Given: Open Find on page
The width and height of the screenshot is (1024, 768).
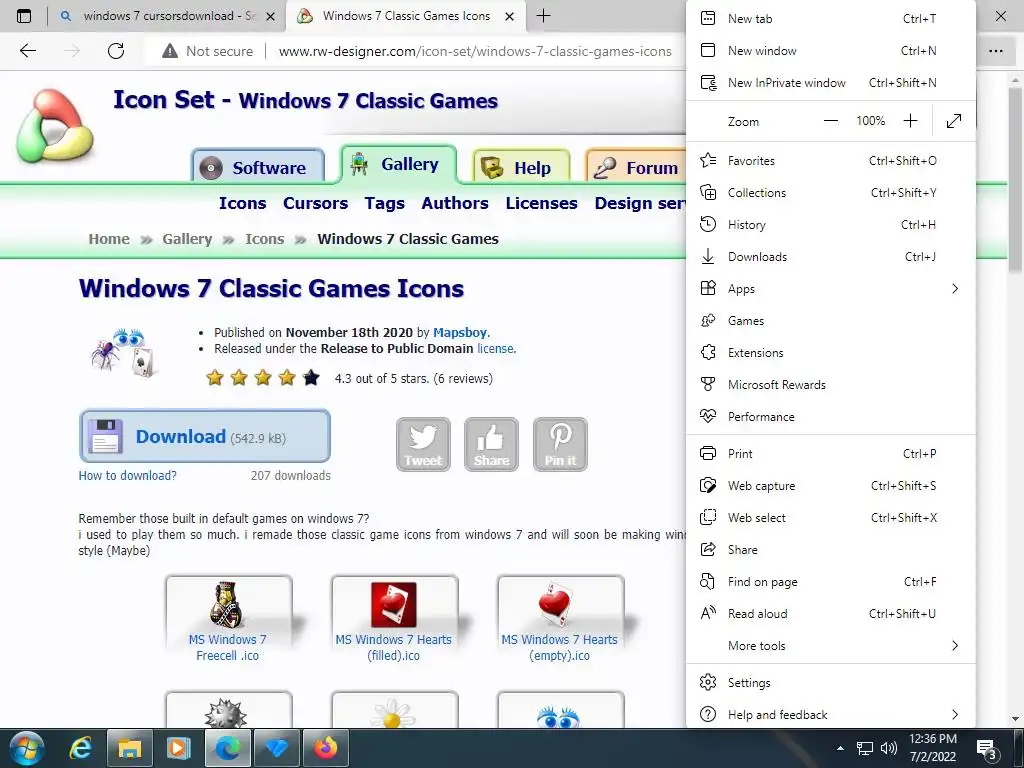Looking at the screenshot, I should 831,582.
